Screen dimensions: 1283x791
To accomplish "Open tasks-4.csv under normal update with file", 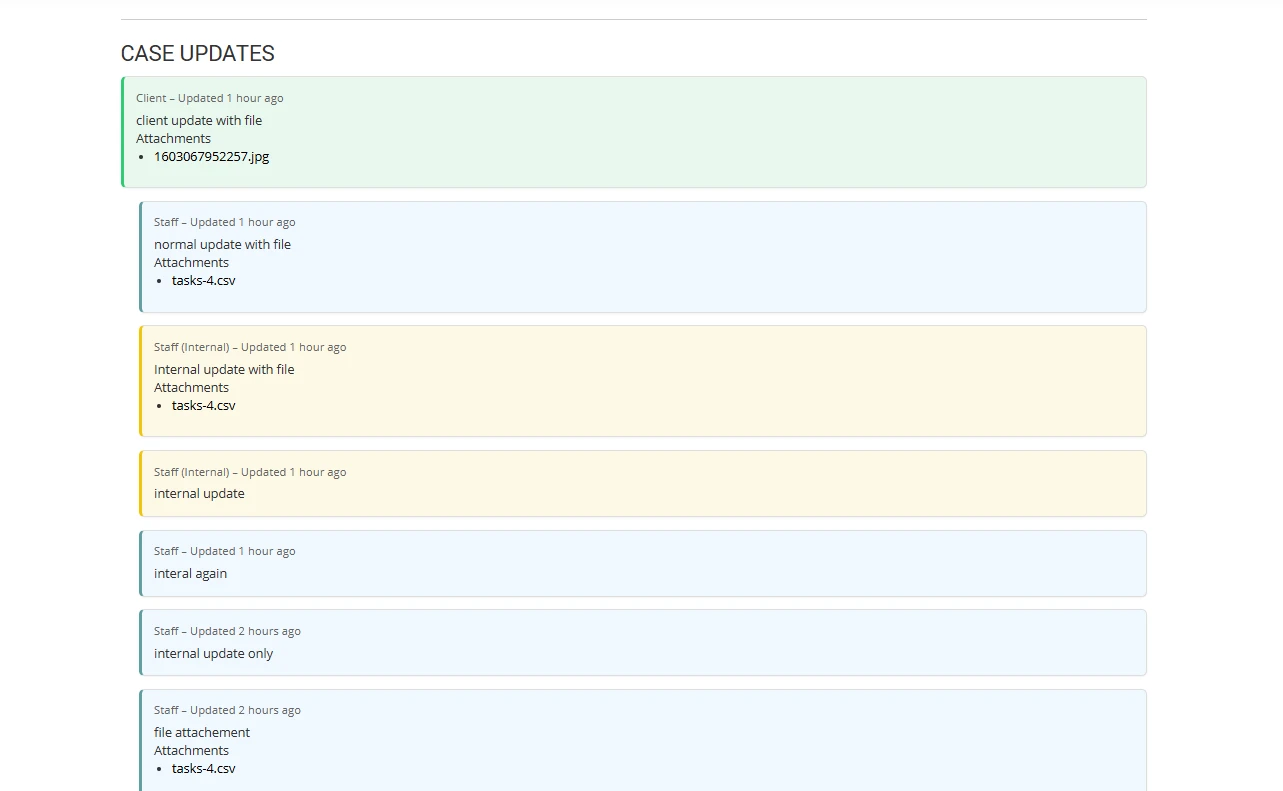I will point(204,281).
